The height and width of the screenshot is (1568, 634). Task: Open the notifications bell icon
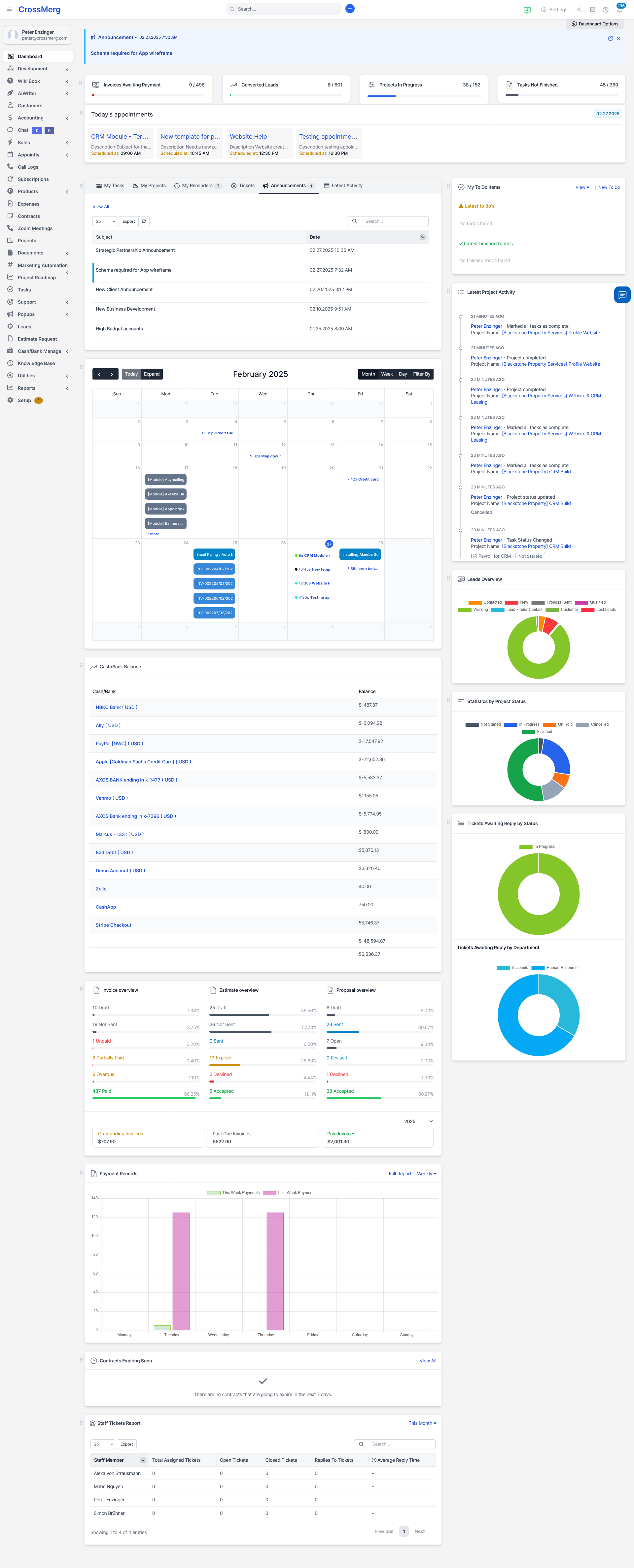(x=619, y=10)
